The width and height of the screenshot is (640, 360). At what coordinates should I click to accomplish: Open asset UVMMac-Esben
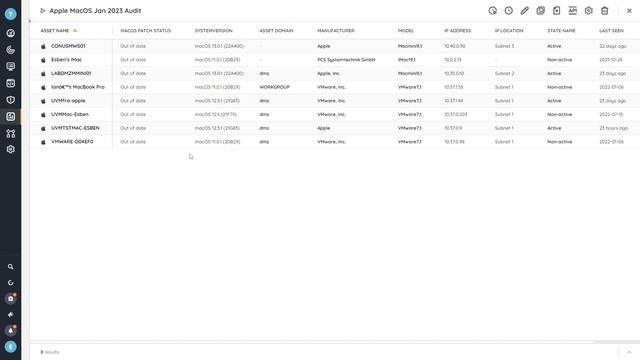70,114
